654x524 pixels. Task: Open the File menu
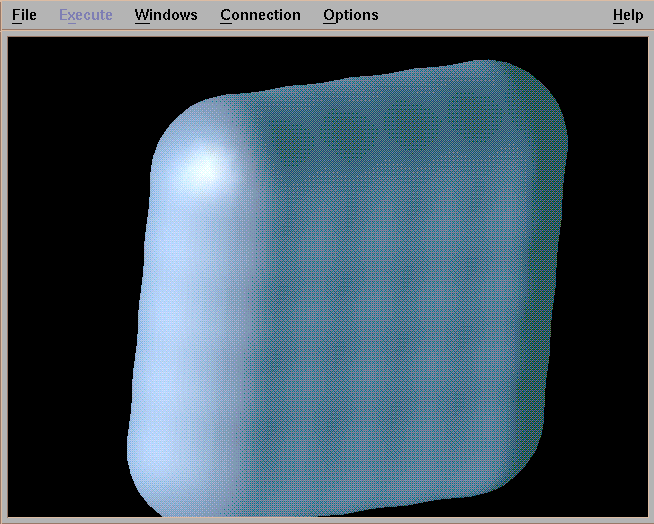tap(24, 15)
